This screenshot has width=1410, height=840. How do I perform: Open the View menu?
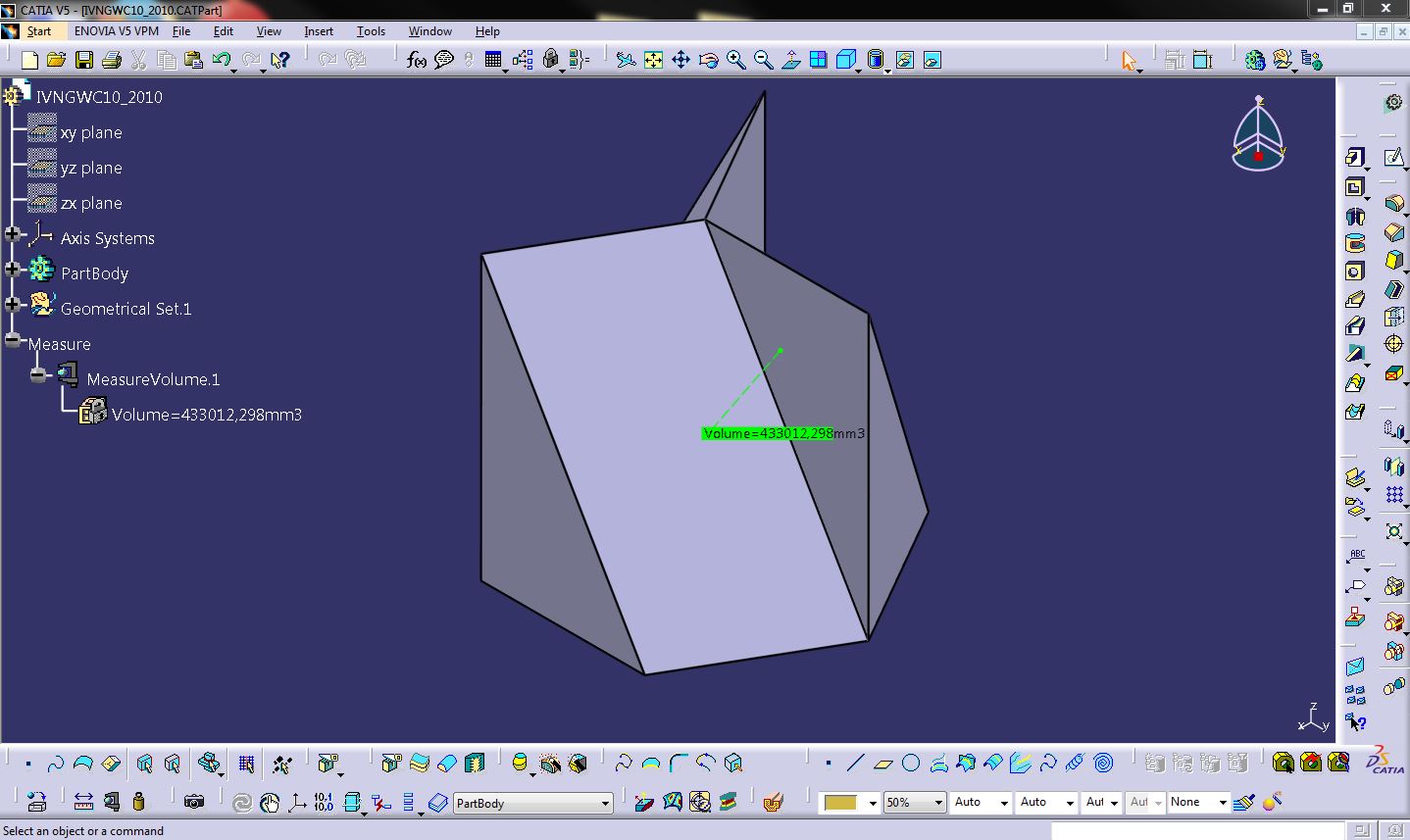(269, 31)
